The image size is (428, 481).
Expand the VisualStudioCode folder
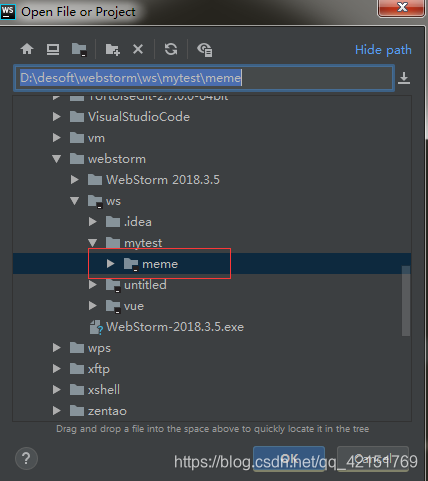(x=57, y=117)
